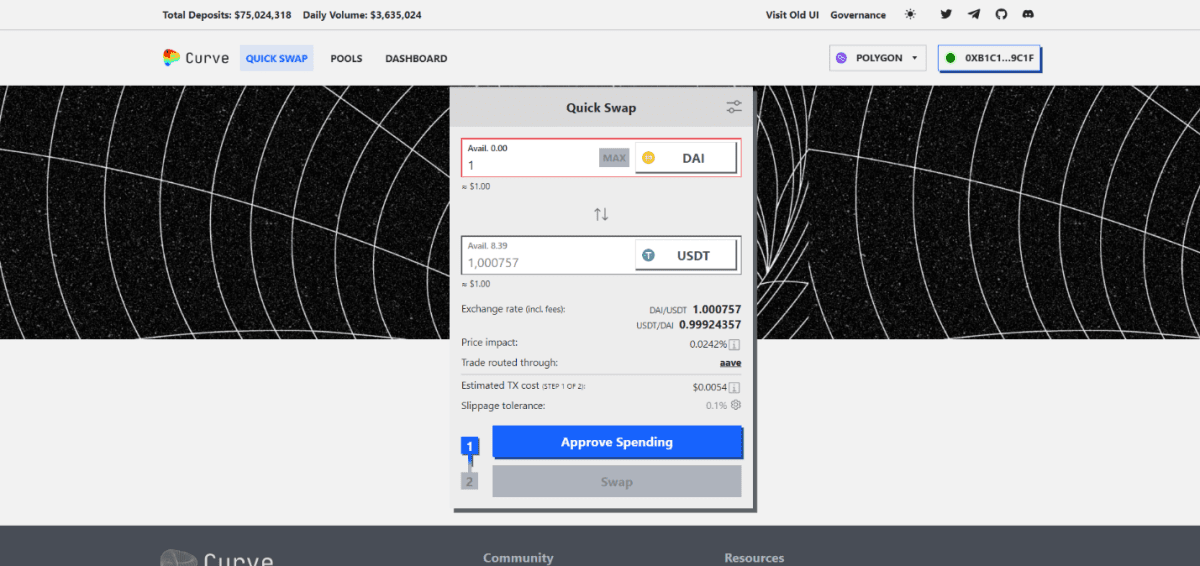1200x566 pixels.
Task: Click the USDT/DAI rate value 0.99924357
Action: tap(710, 325)
